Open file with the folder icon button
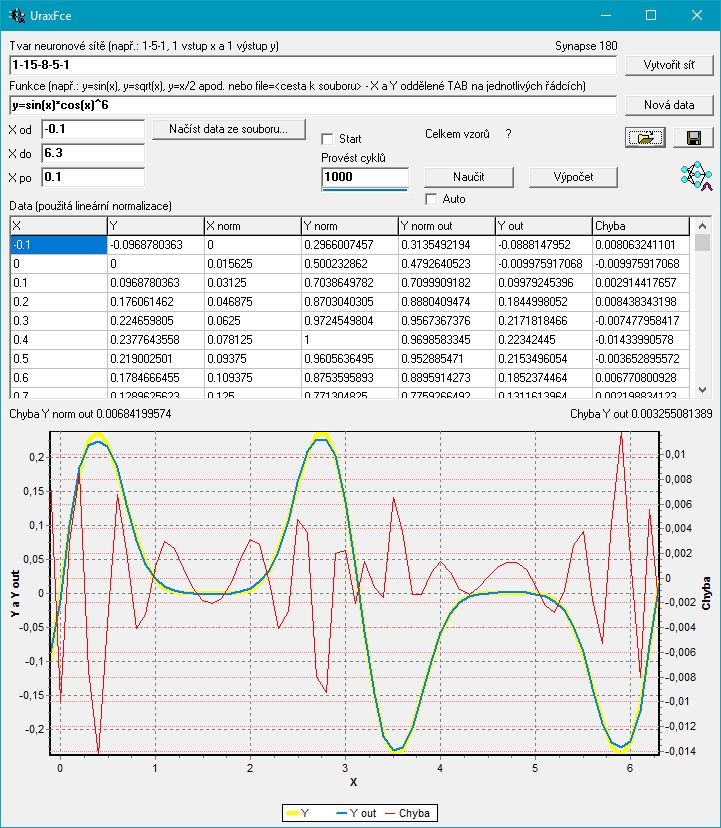Viewport: 721px width, 828px height. tap(645, 138)
